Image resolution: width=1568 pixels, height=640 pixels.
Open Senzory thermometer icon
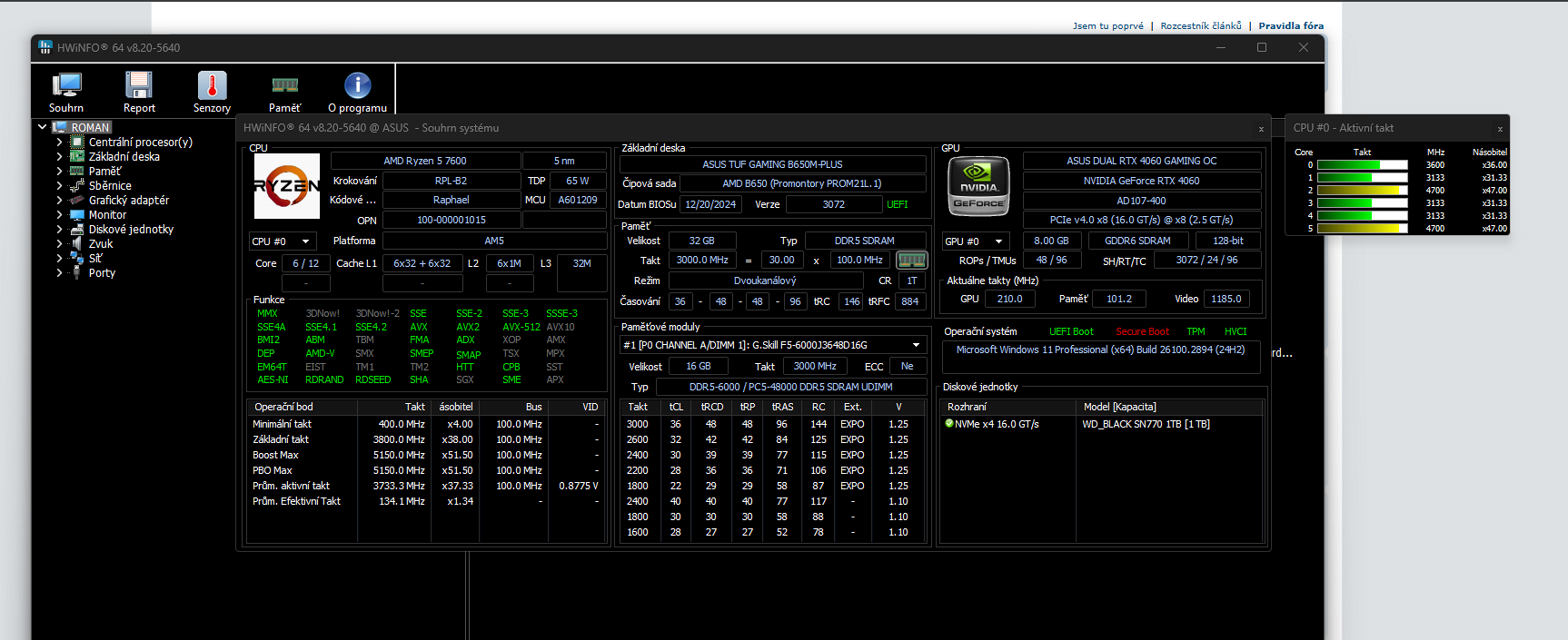[212, 86]
